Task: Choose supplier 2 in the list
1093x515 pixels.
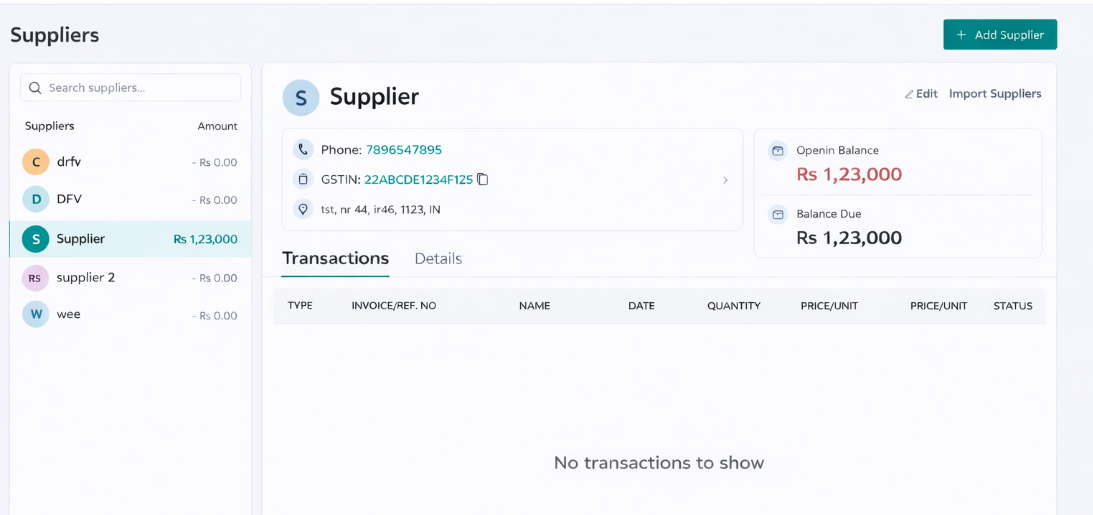Action: (130, 278)
